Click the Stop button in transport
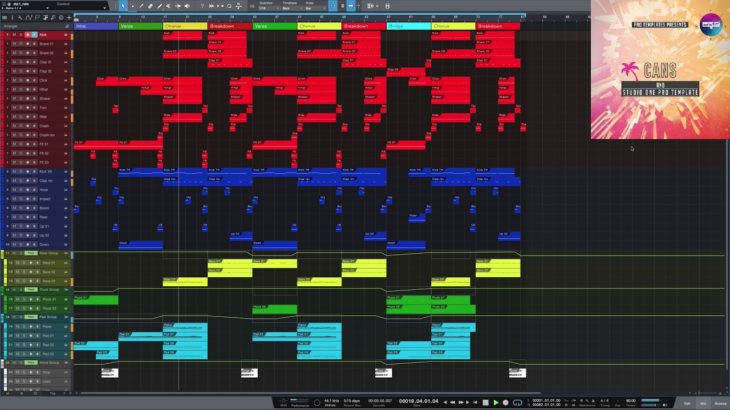 485,403
